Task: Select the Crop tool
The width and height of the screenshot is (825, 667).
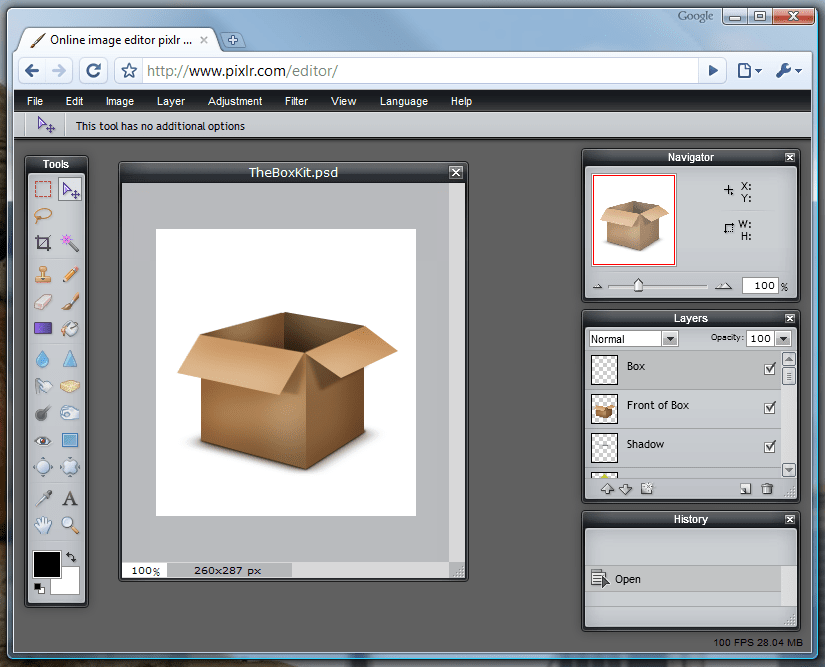Action: click(x=43, y=242)
